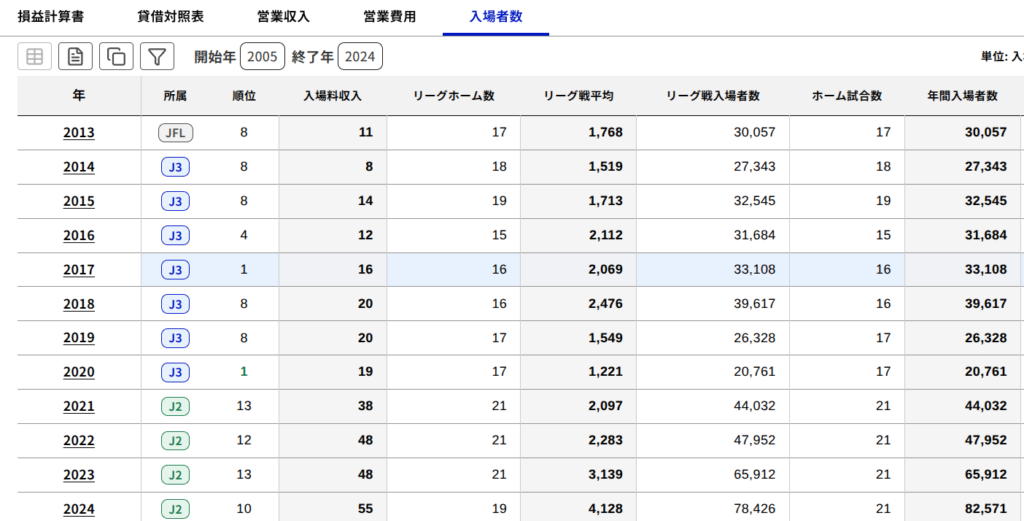Viewport: 1024px width, 521px height.
Task: Click the JFL league badge for 2013
Action: 175,132
